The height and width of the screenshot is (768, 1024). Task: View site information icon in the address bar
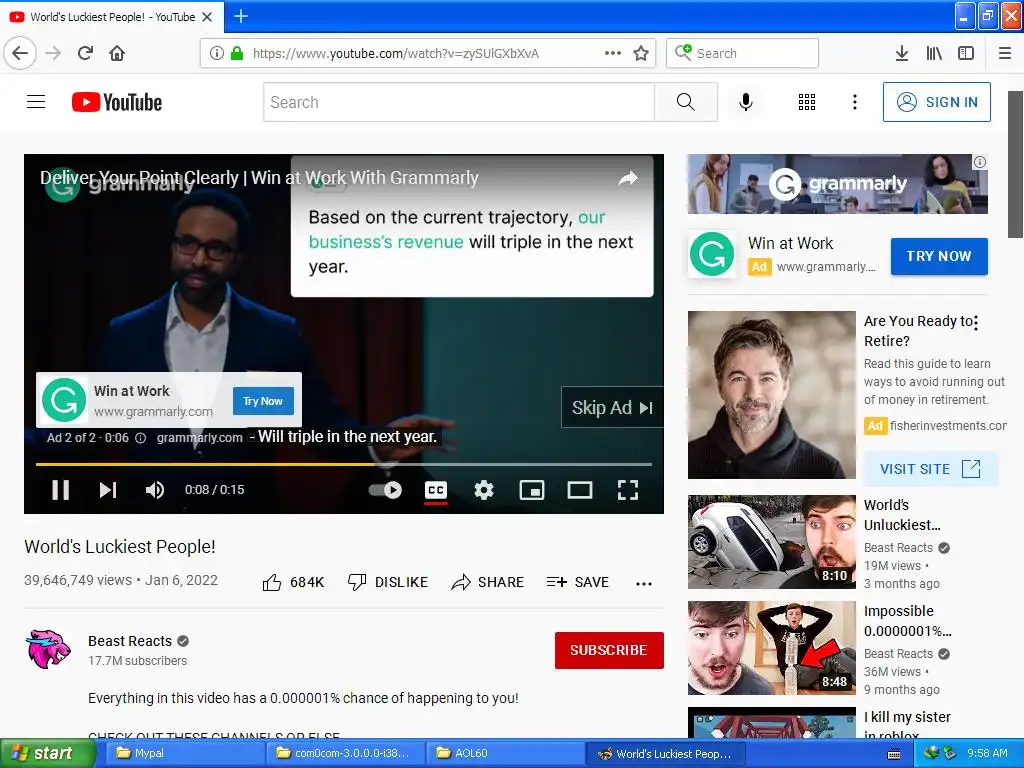(x=217, y=53)
